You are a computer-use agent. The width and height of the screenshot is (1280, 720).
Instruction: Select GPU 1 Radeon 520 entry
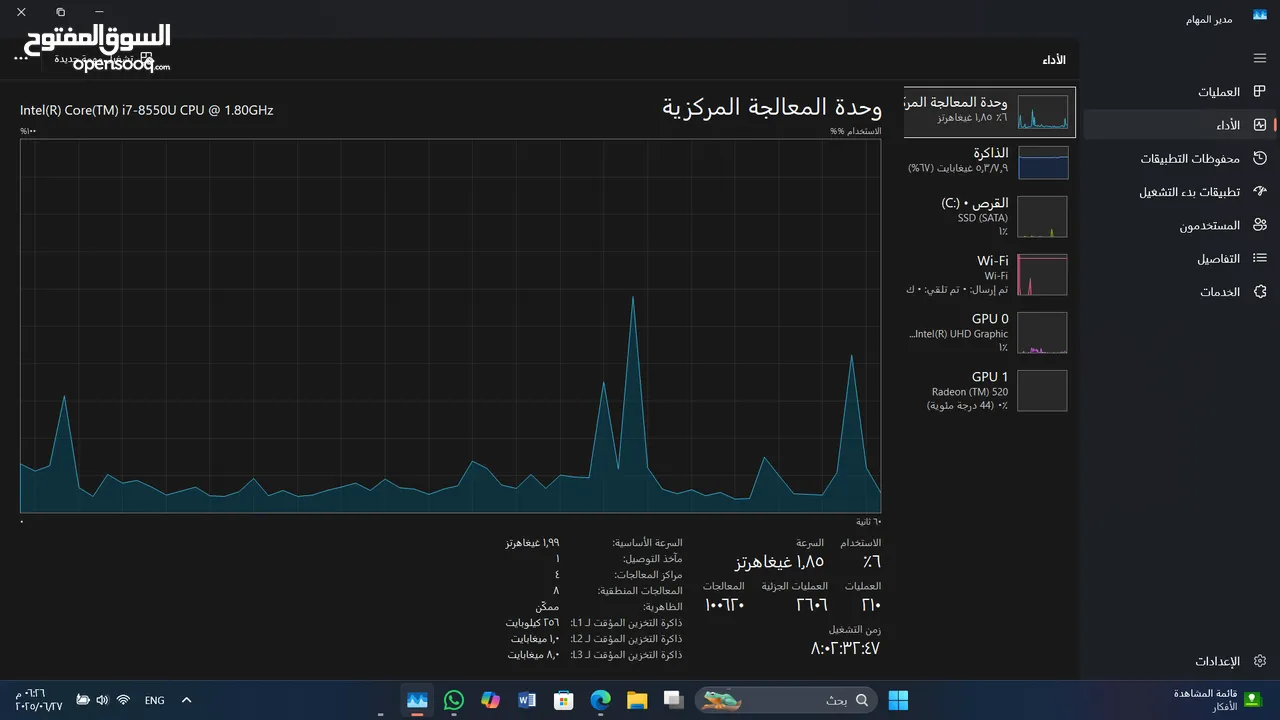[x=988, y=390]
